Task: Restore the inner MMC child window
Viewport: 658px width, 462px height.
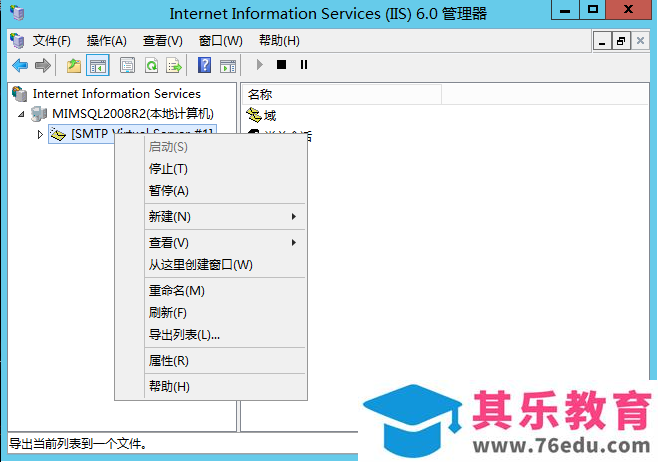Action: tap(621, 41)
